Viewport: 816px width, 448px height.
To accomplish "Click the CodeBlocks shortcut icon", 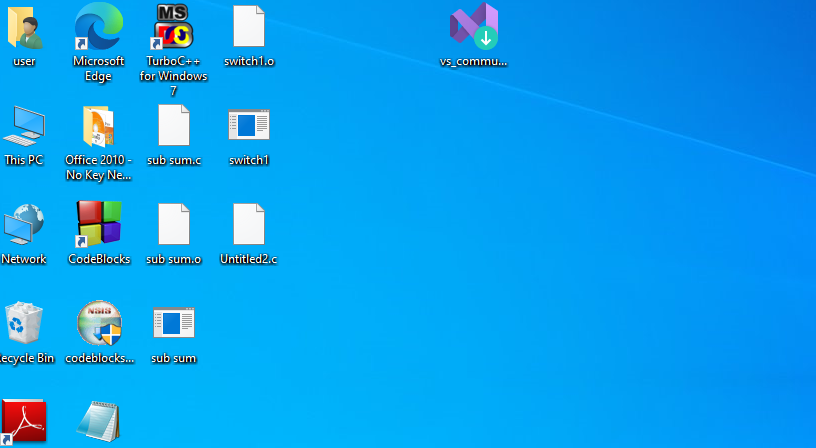I will (x=99, y=225).
